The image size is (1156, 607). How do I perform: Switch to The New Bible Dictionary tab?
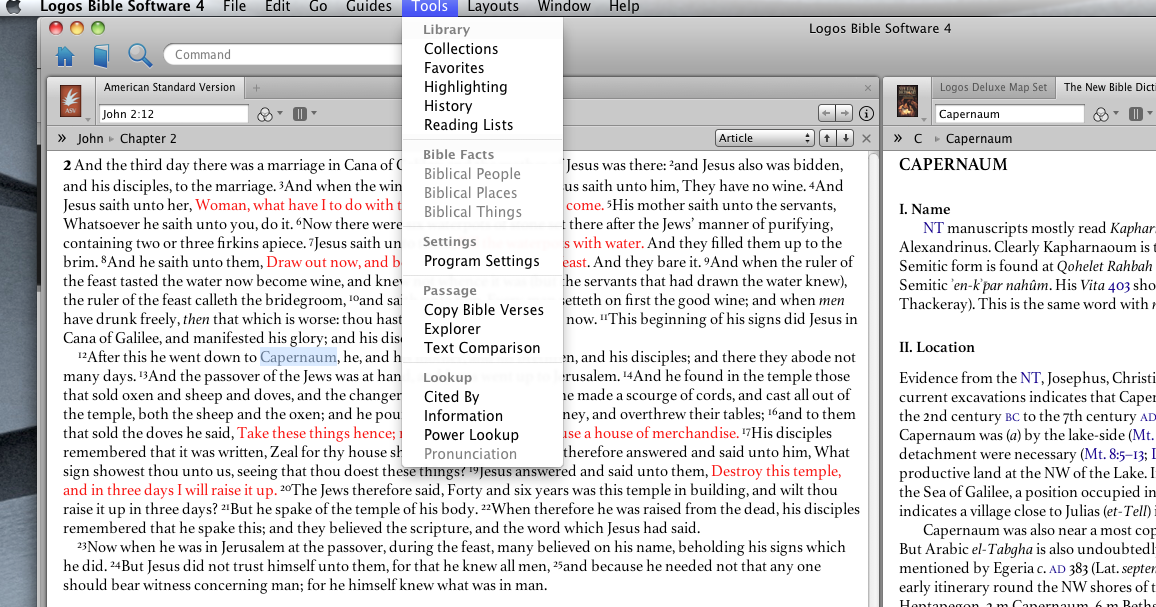tap(1109, 88)
